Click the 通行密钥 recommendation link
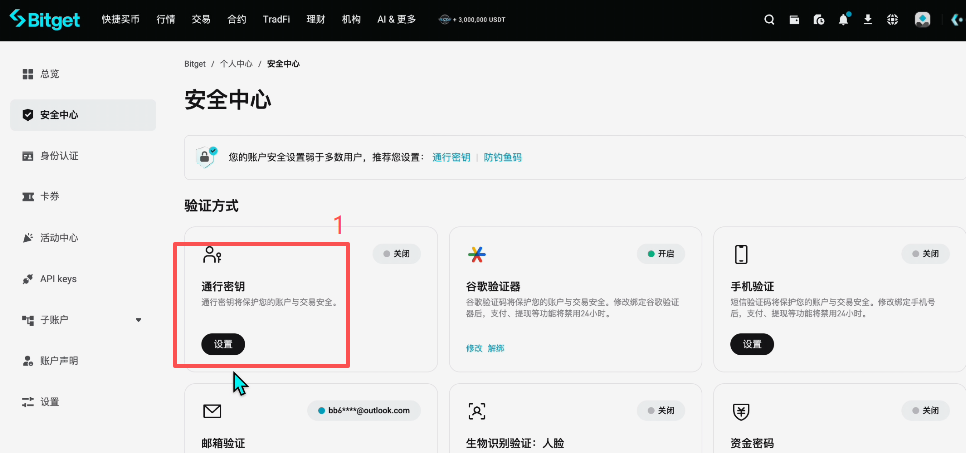Viewport: 966px width, 453px height. coord(451,157)
